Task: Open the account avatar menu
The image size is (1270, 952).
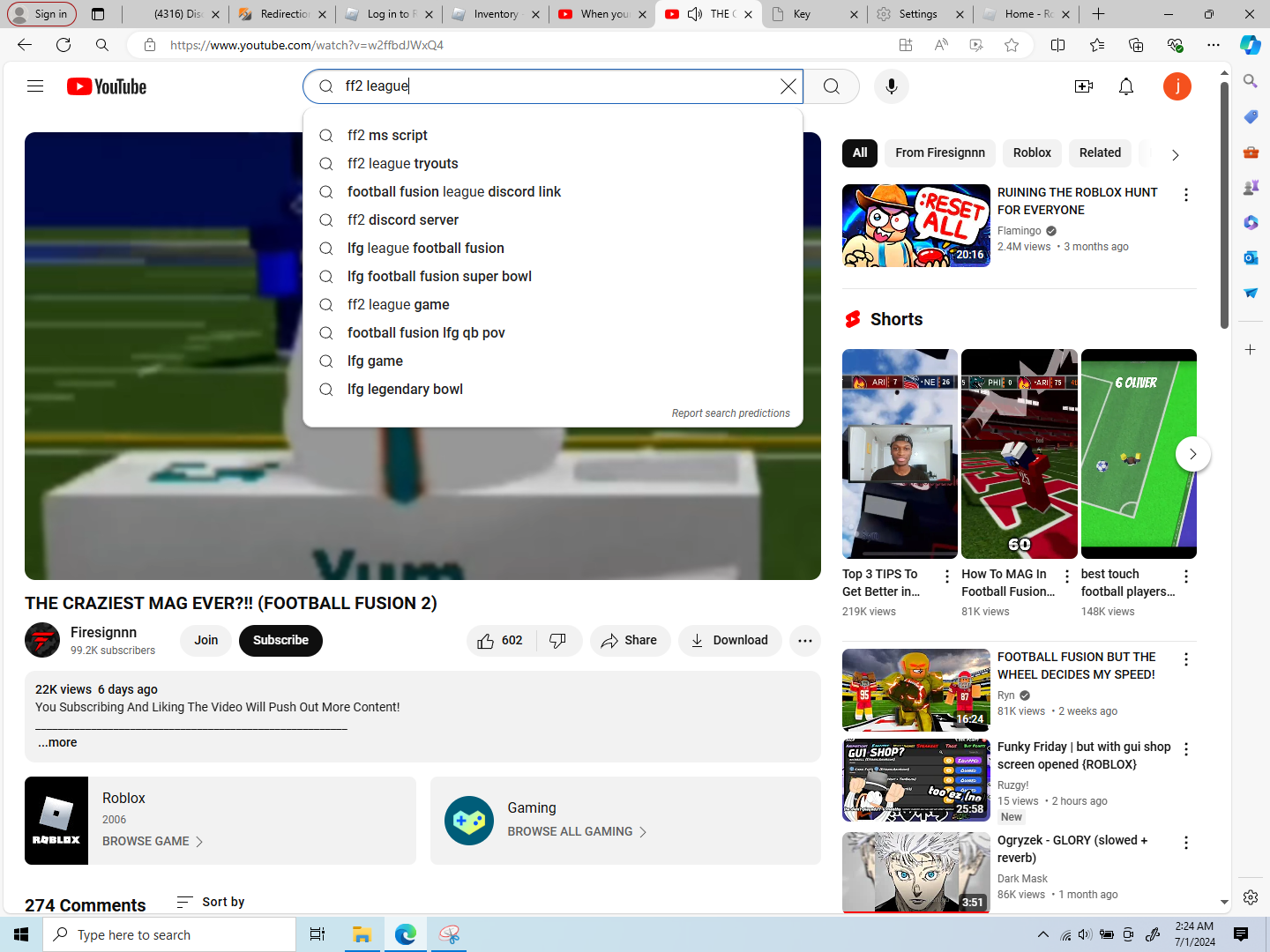Action: coord(1177,86)
